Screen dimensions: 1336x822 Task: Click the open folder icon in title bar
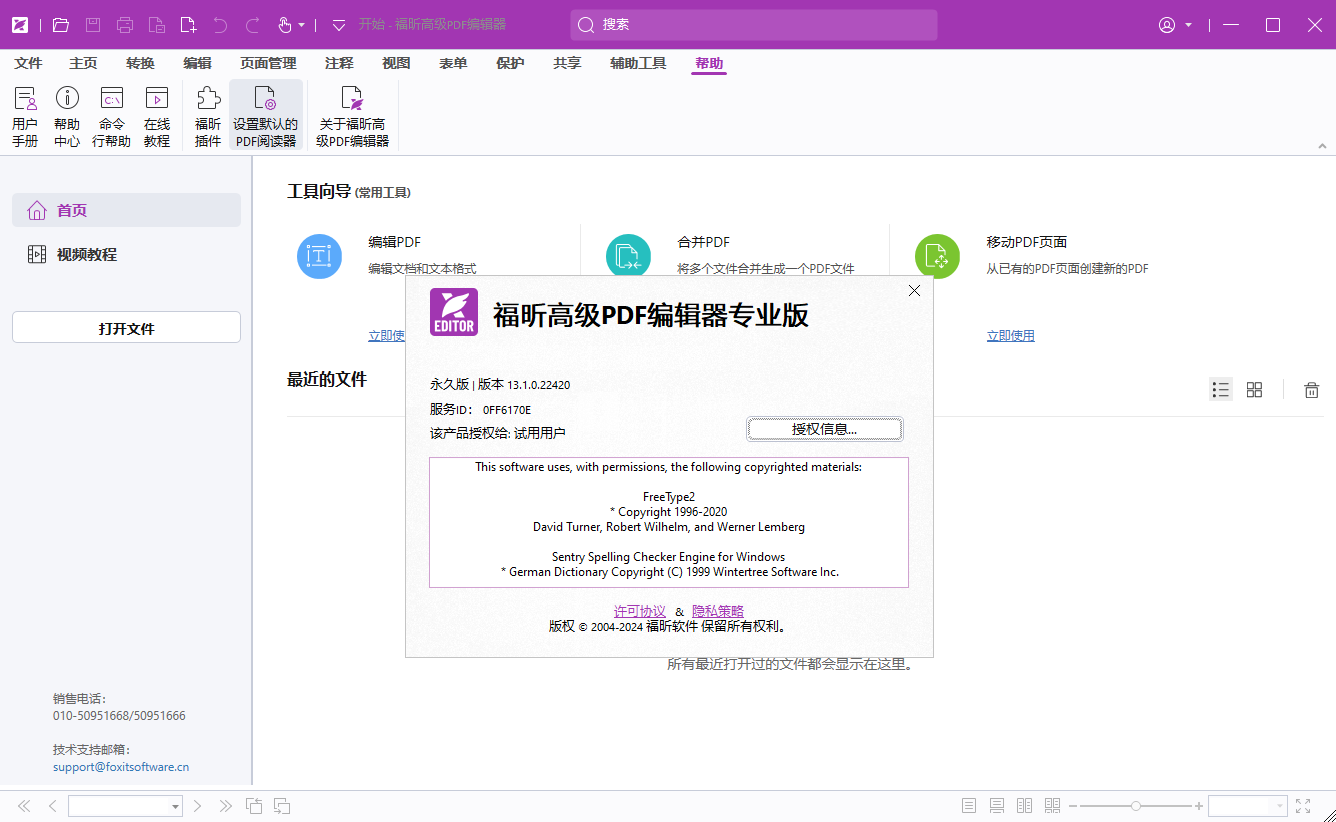click(x=61, y=25)
